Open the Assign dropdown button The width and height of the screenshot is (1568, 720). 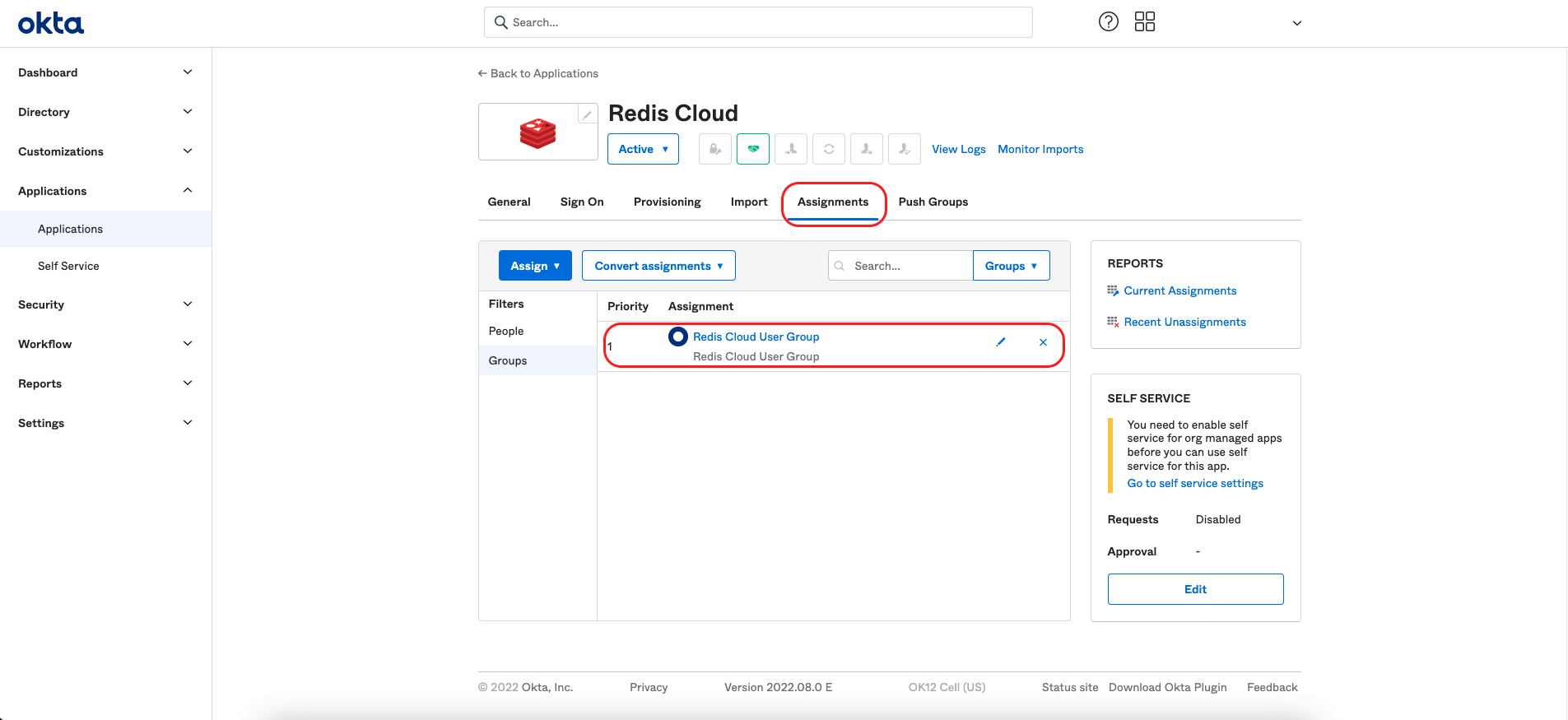(535, 266)
